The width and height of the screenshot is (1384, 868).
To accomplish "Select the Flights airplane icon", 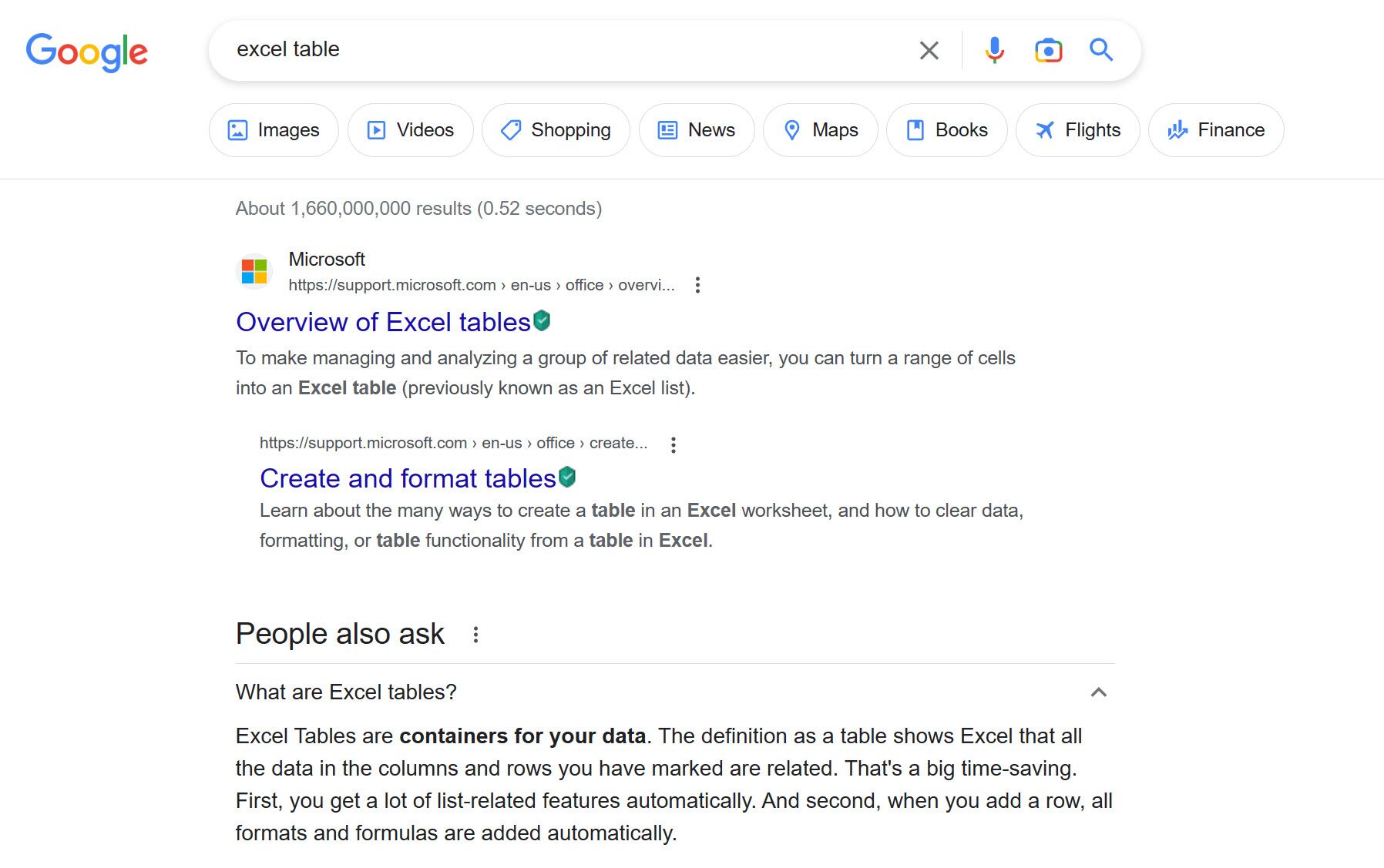I will pyautogui.click(x=1045, y=130).
